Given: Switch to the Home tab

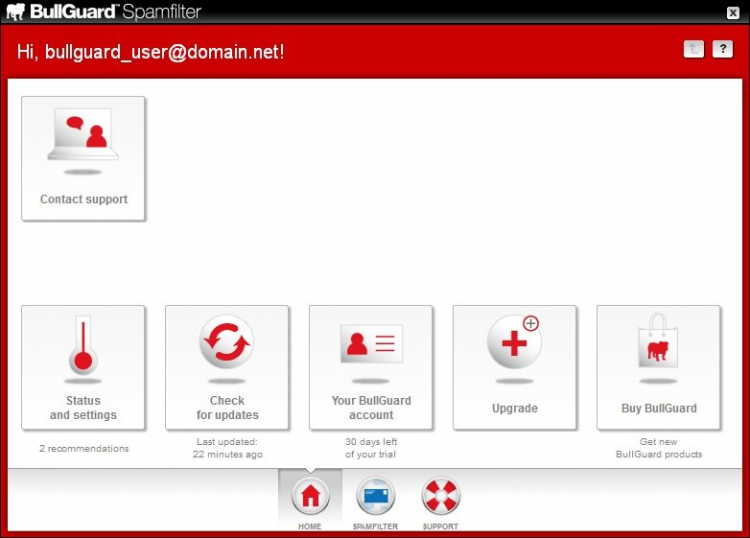Looking at the screenshot, I should pos(310,500).
